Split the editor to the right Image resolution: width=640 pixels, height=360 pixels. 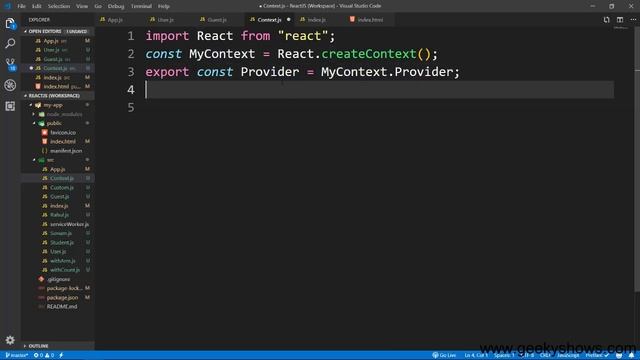(x=620, y=20)
